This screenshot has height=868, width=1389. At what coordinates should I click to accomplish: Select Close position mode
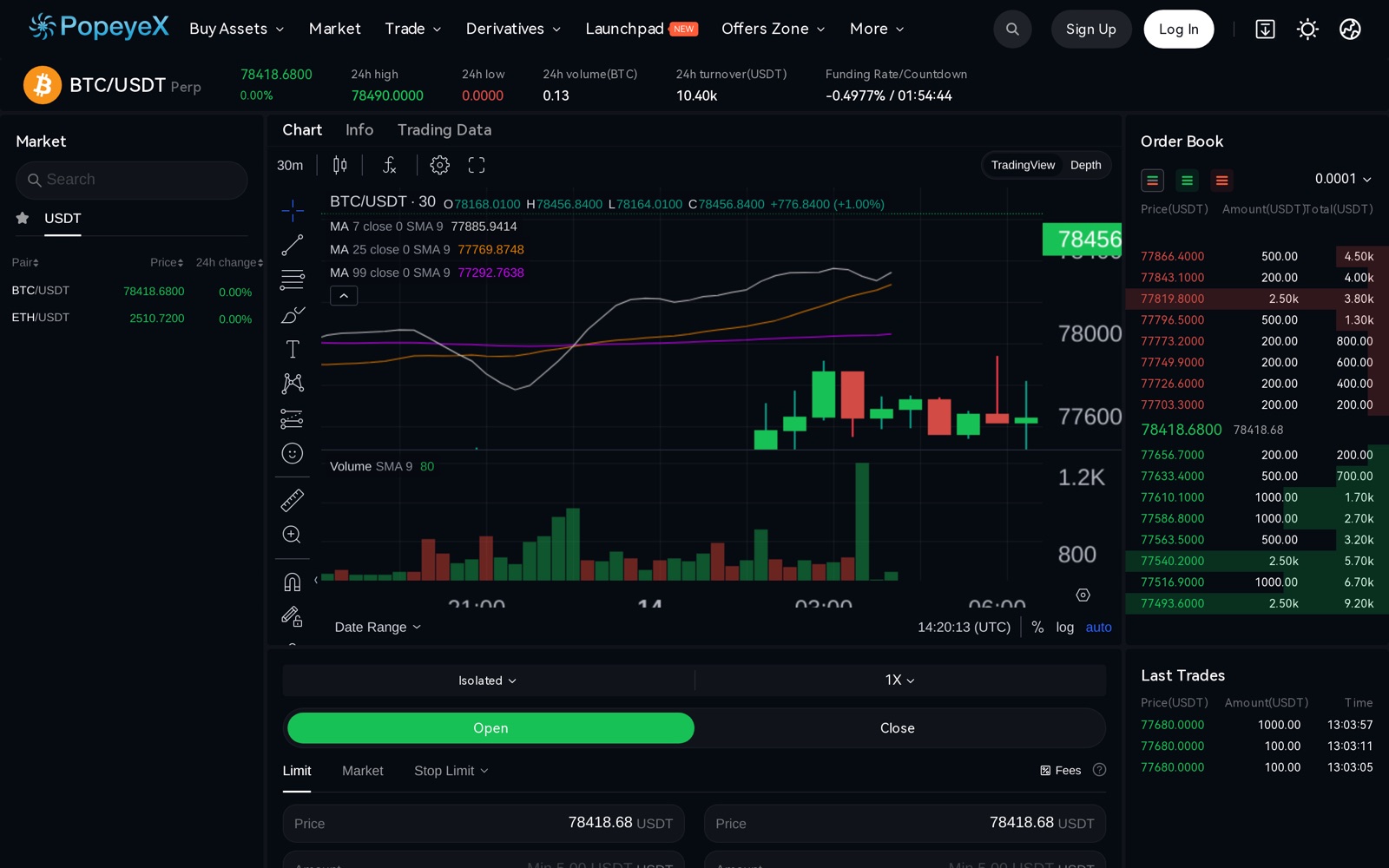[898, 728]
